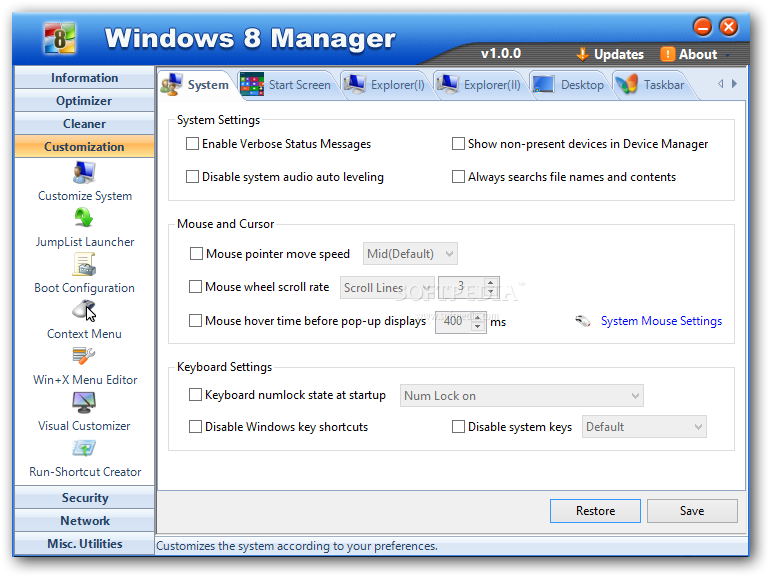
Task: Open System Mouse Settings link
Action: tap(661, 321)
